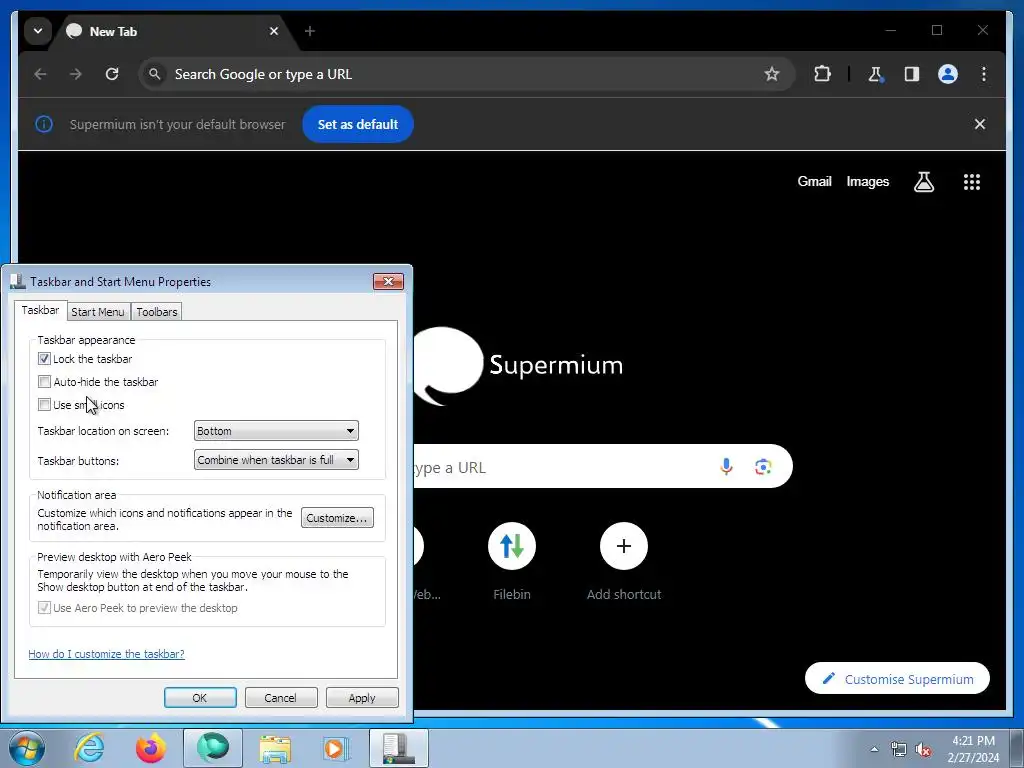Open the Filebin shortcut

pyautogui.click(x=512, y=562)
